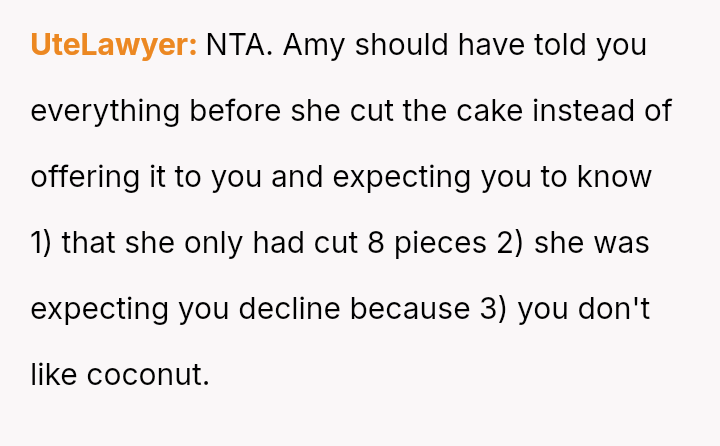Click the number 8 in the comment
The width and height of the screenshot is (720, 446).
click(x=376, y=243)
